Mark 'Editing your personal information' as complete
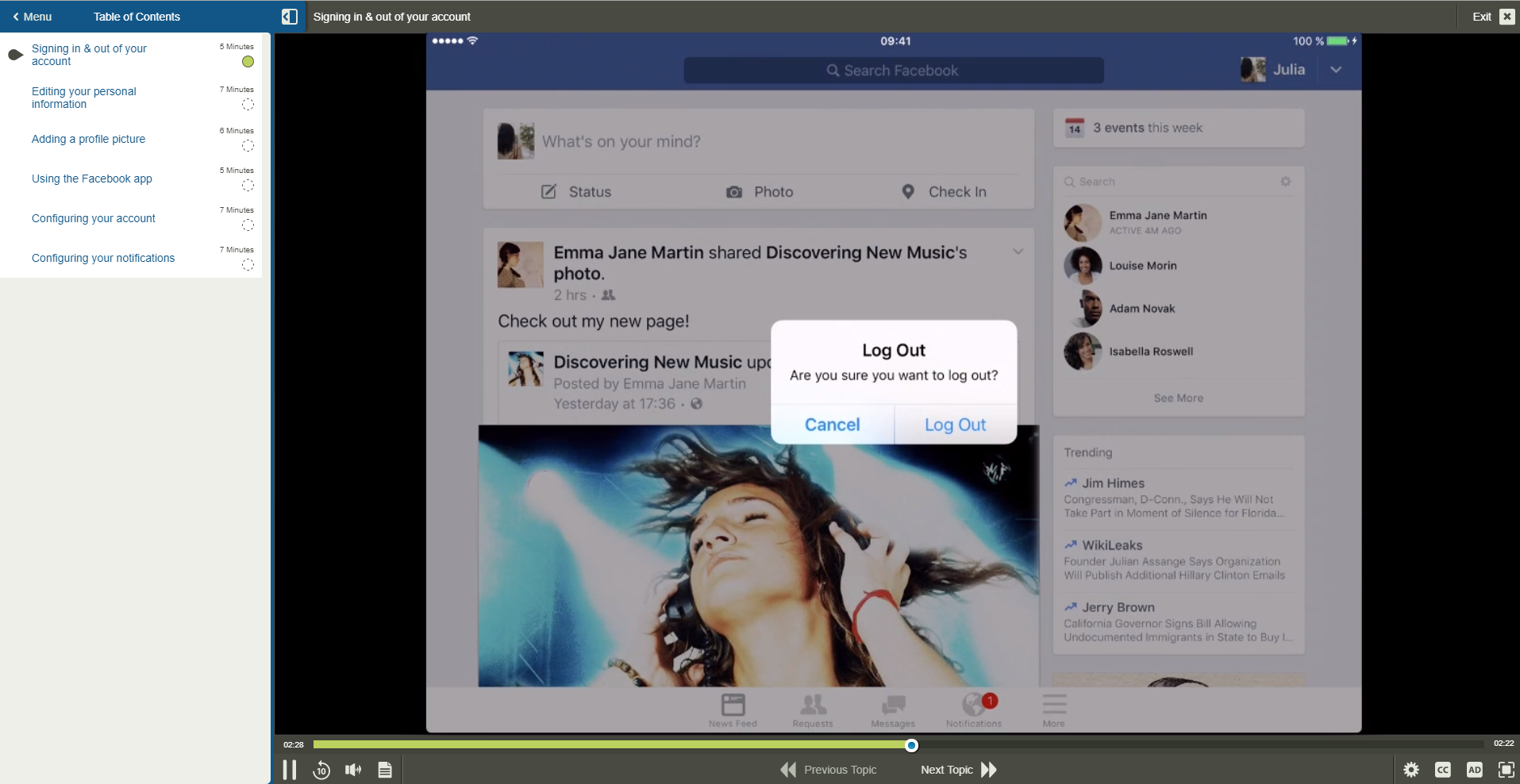 [247, 104]
